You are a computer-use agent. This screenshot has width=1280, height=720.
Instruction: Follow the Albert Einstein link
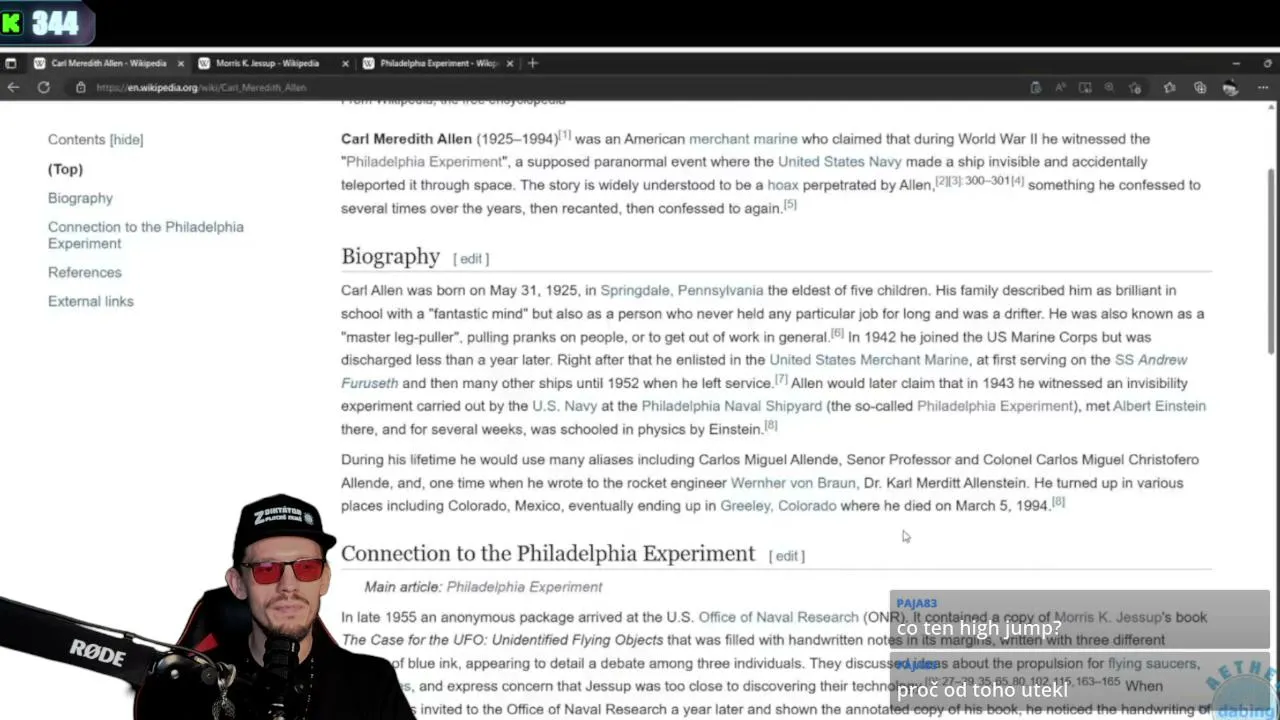pos(1160,406)
